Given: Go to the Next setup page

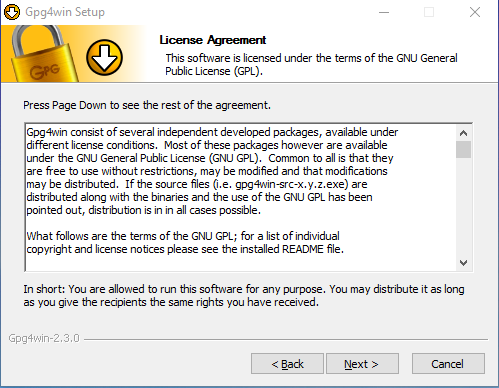Looking at the screenshot, I should coord(362,364).
